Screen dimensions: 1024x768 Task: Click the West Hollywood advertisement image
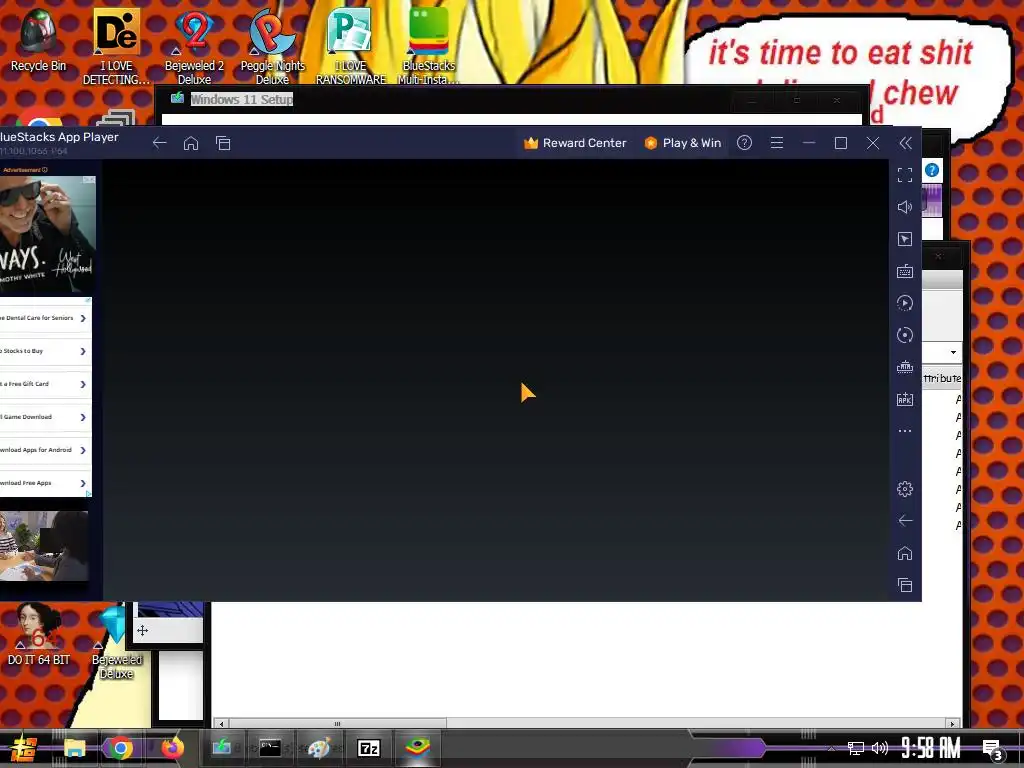pyautogui.click(x=47, y=235)
